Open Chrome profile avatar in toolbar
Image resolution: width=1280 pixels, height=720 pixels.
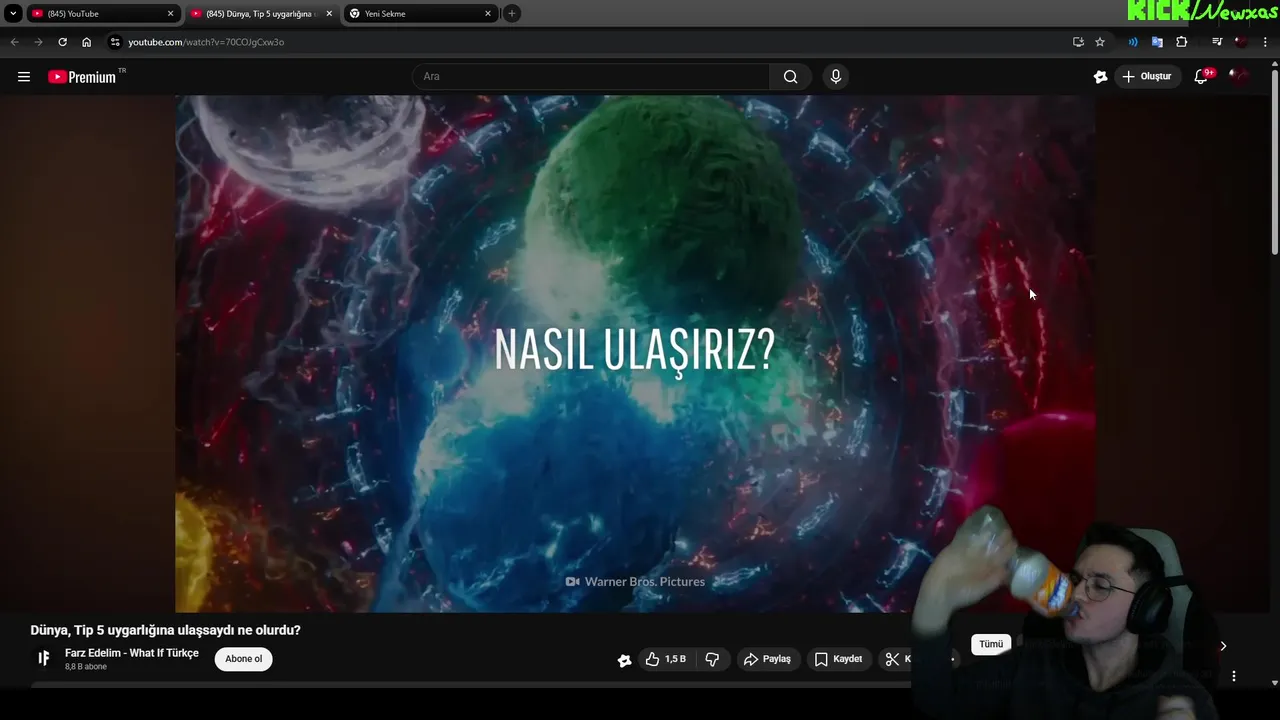click(1241, 42)
